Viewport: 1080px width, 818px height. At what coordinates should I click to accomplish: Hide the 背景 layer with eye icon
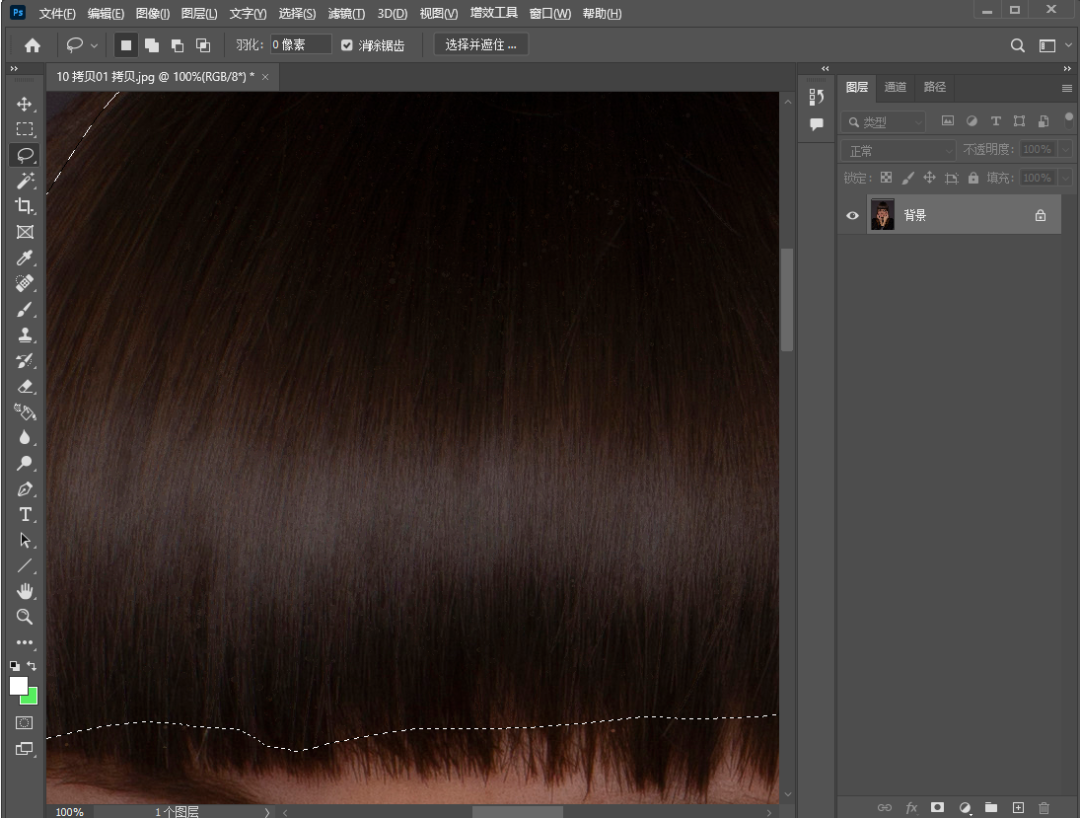click(x=853, y=215)
